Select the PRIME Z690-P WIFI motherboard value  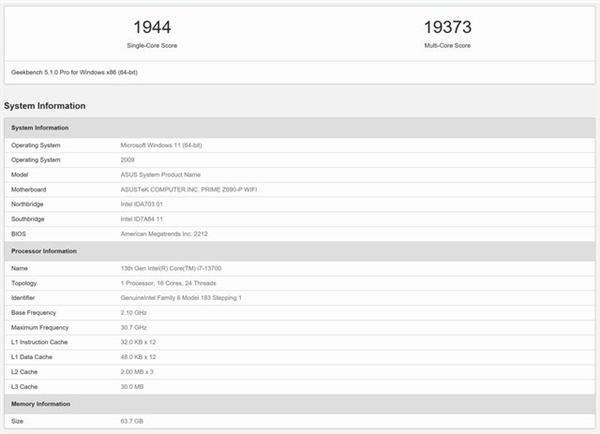pos(189,189)
